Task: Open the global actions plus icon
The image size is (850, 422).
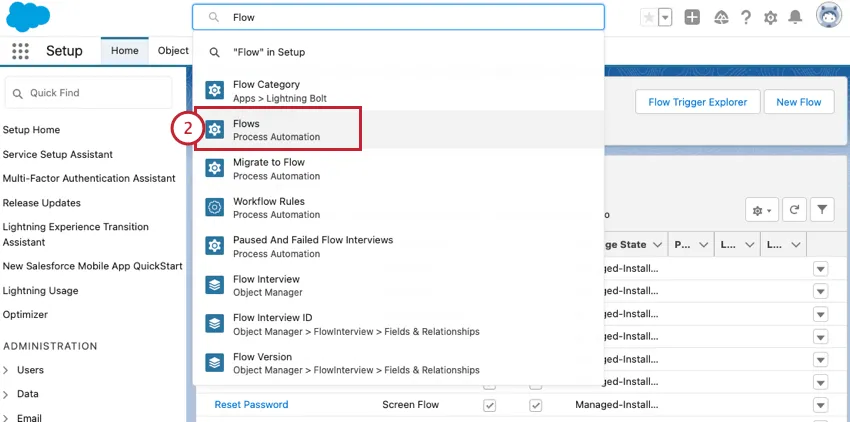Action: point(693,18)
